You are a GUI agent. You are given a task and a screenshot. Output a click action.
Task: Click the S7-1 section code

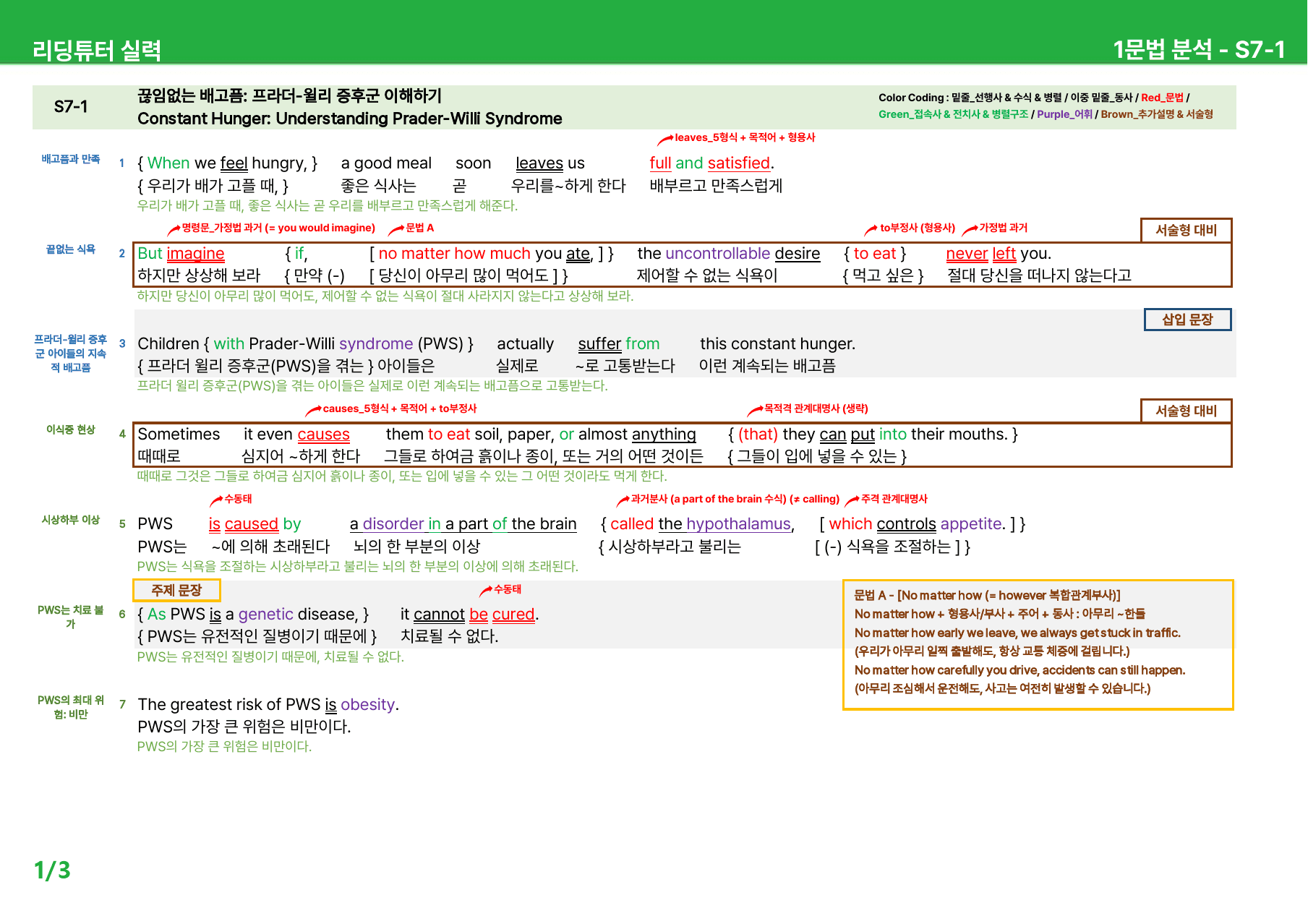click(71, 106)
